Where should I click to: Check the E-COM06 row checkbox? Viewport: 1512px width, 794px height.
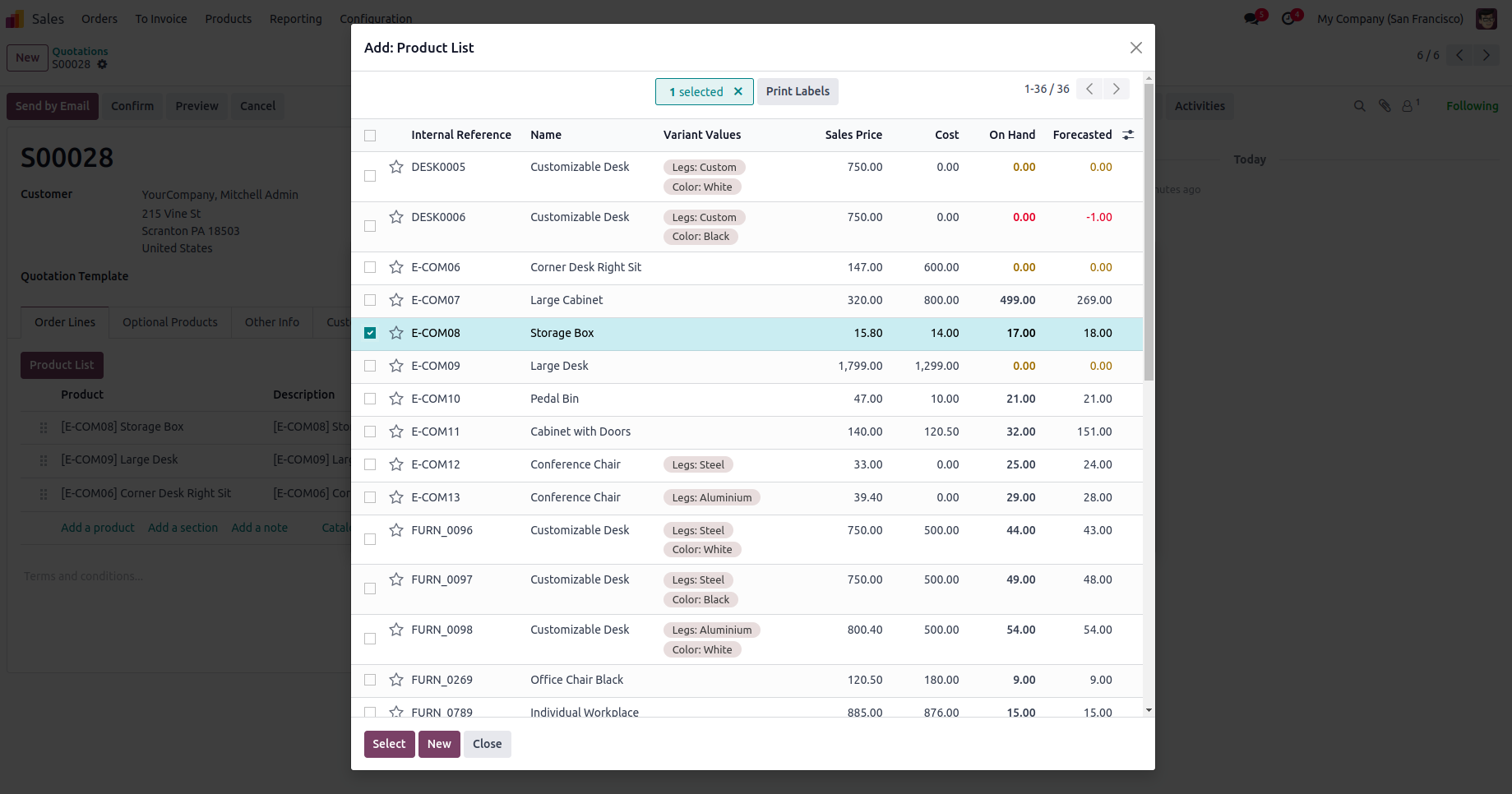click(370, 267)
